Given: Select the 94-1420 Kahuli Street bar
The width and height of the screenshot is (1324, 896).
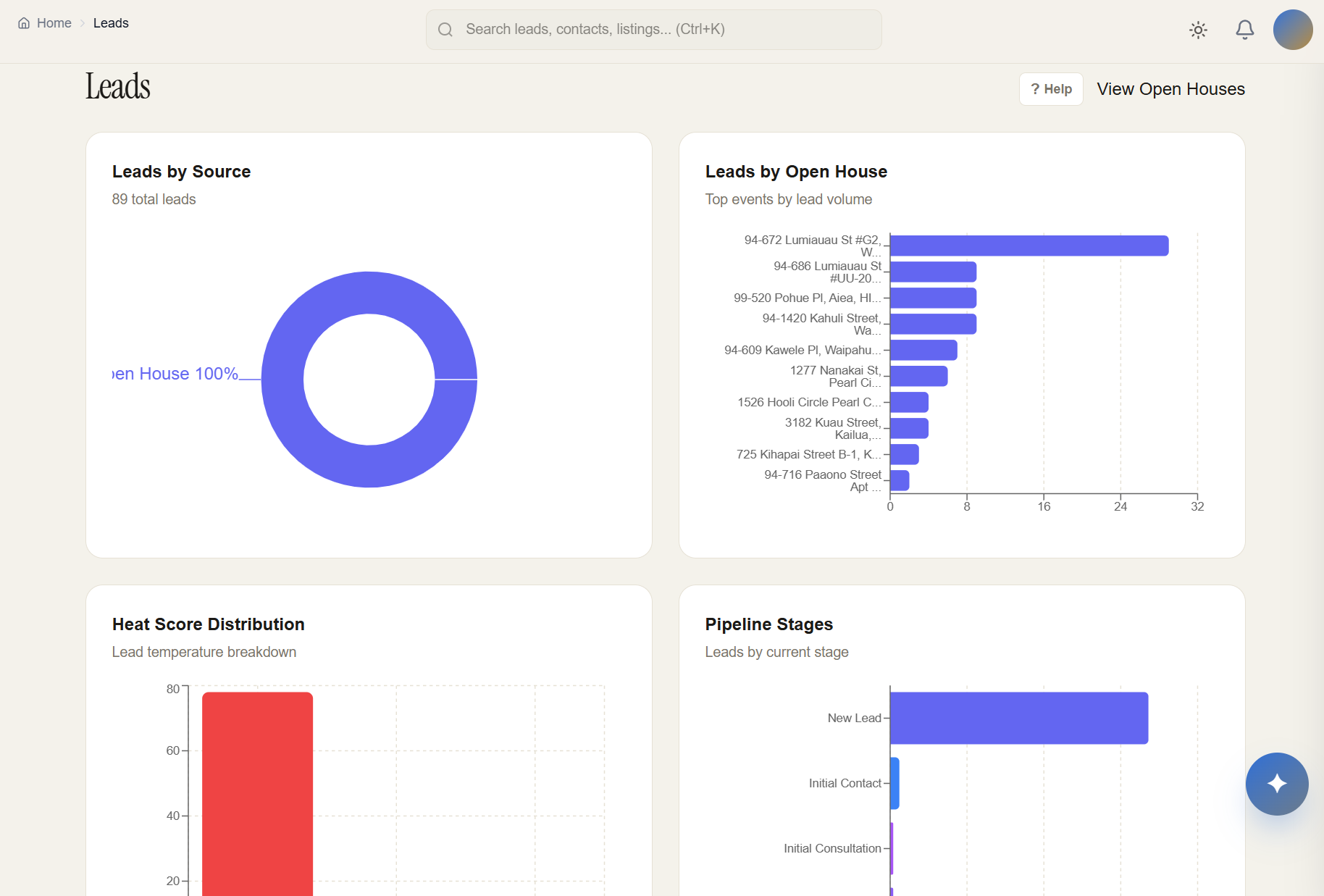Looking at the screenshot, I should (x=933, y=324).
